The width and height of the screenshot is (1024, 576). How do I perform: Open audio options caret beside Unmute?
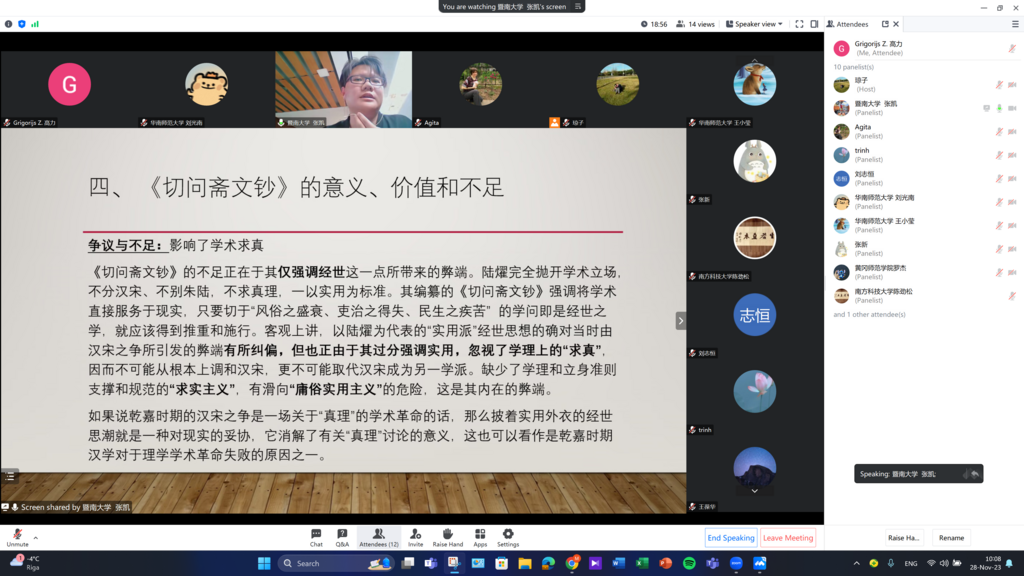(x=36, y=537)
